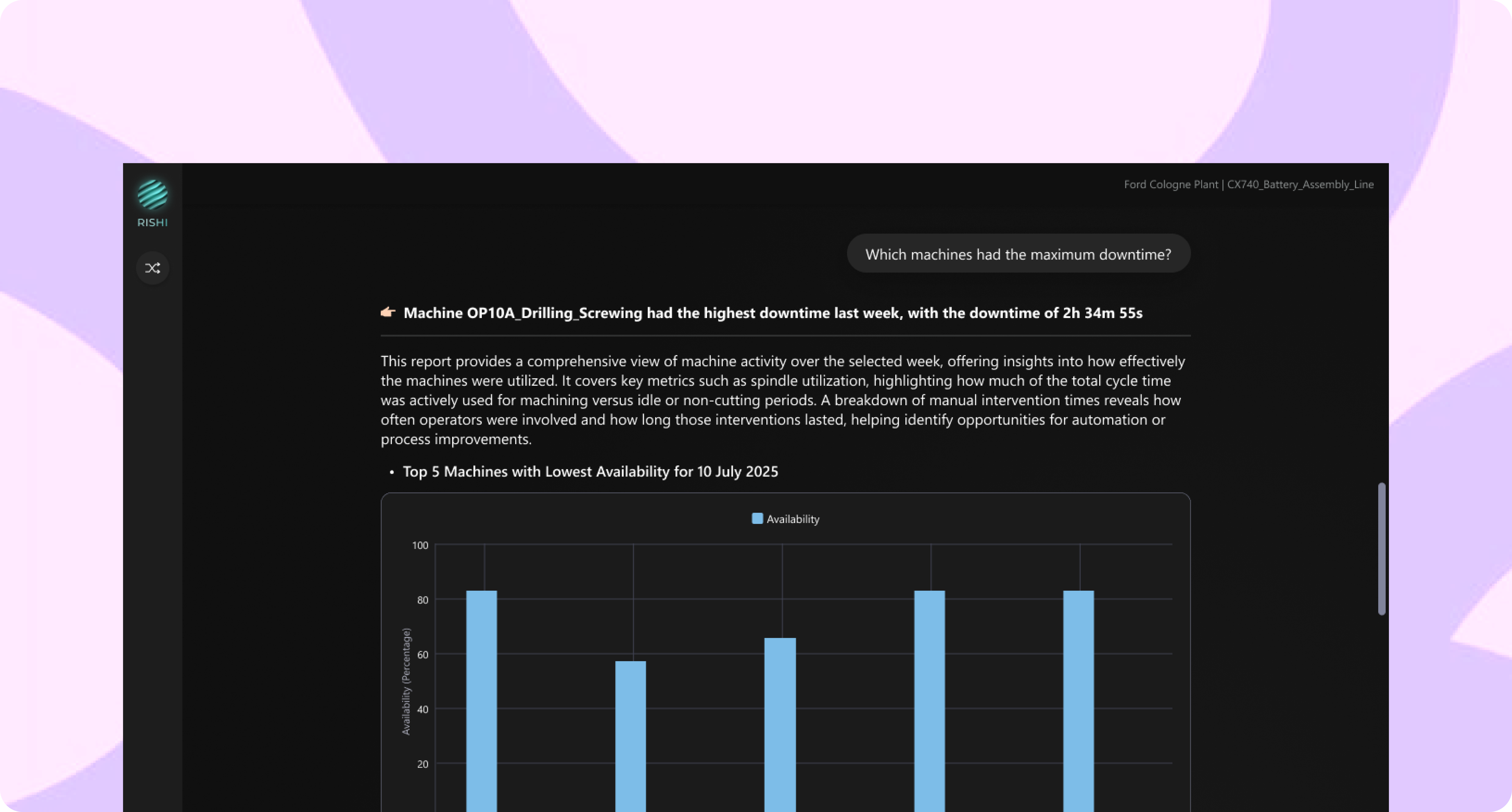Click the pointing hand emoji in answer headline
The image size is (1512, 812).
point(388,312)
